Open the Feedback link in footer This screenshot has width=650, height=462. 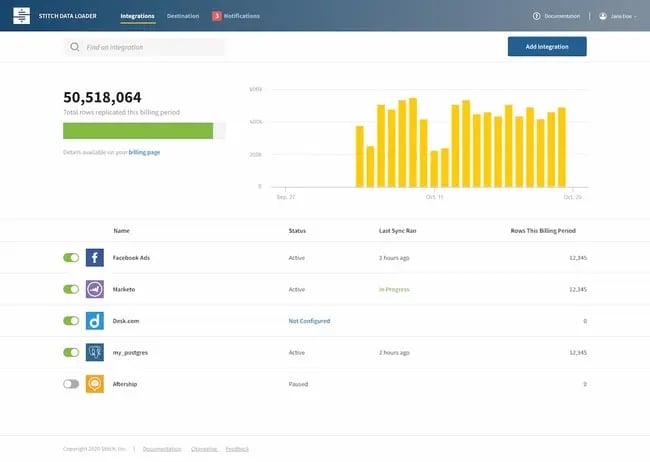click(237, 449)
